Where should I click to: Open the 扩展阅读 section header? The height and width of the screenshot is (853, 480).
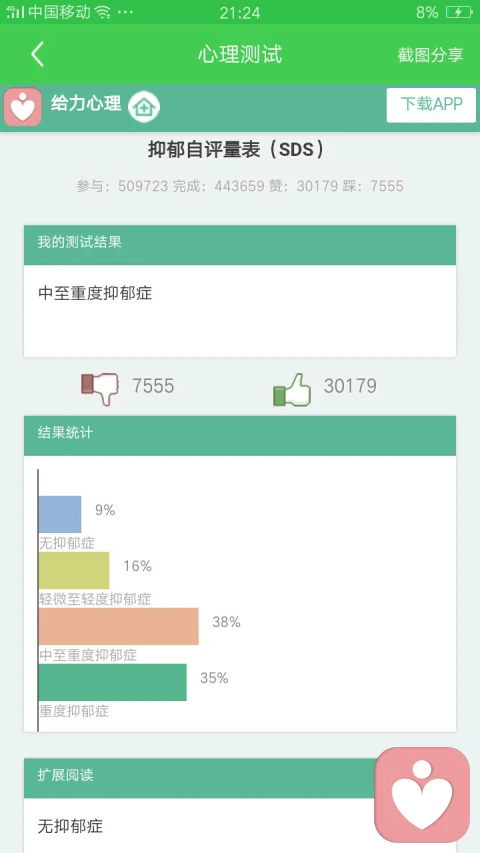click(x=240, y=778)
